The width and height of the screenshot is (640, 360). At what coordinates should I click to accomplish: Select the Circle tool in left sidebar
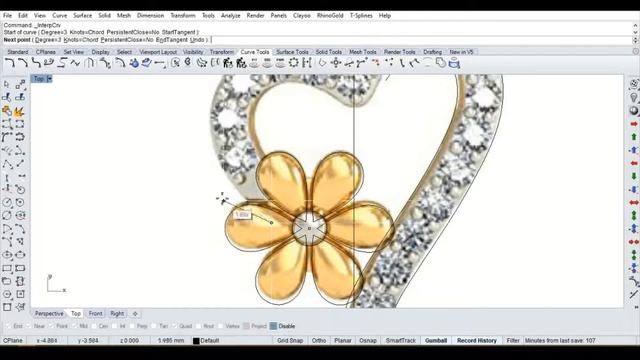pyautogui.click(x=7, y=202)
